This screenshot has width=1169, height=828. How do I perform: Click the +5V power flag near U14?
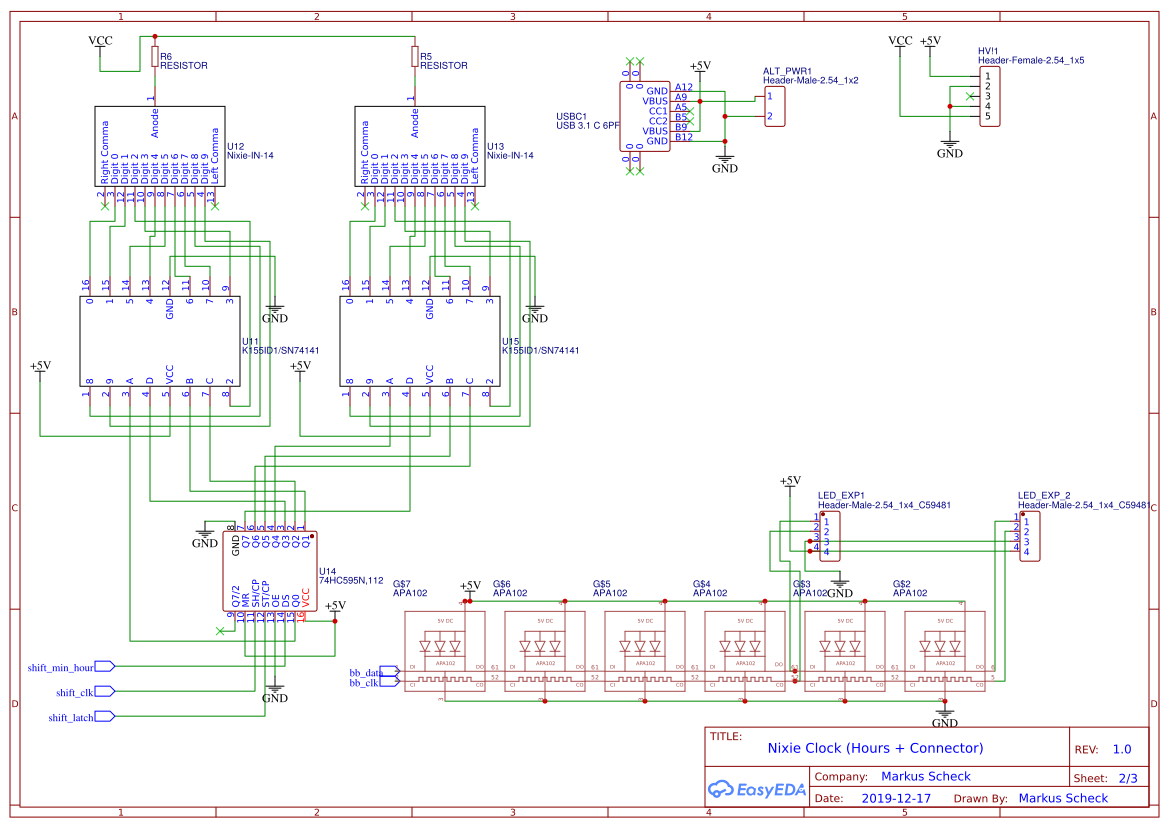click(333, 607)
